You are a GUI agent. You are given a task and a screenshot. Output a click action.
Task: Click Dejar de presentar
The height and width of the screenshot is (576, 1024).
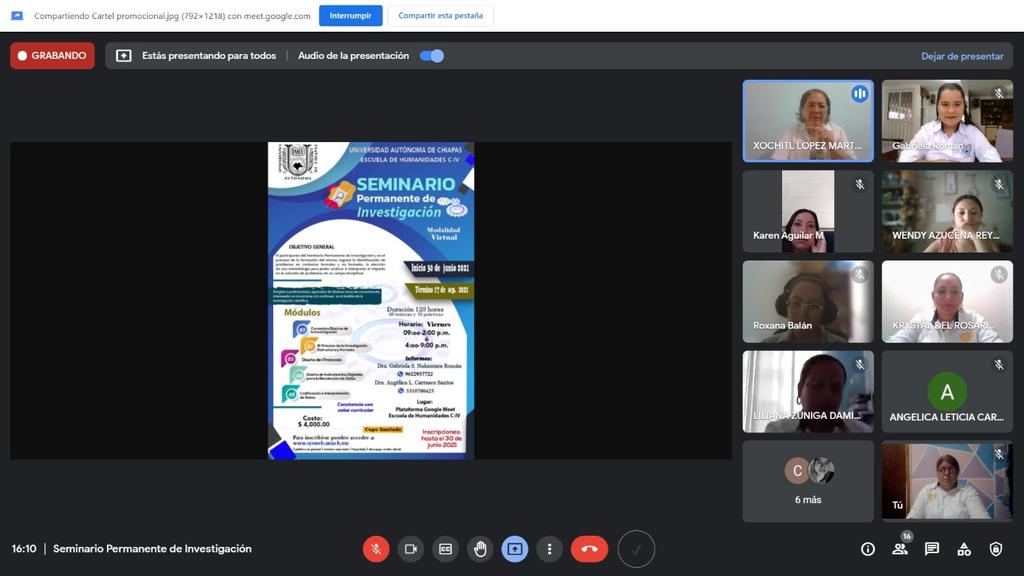point(962,56)
